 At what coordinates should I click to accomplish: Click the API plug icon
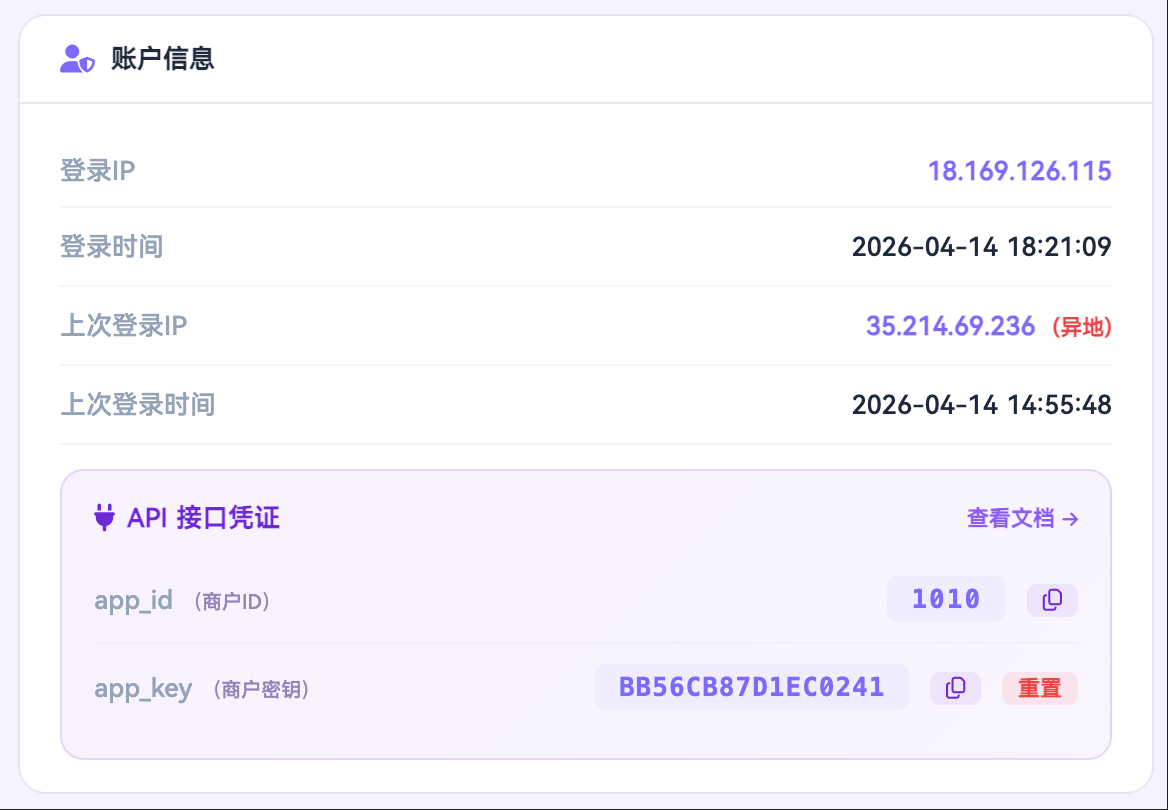104,518
